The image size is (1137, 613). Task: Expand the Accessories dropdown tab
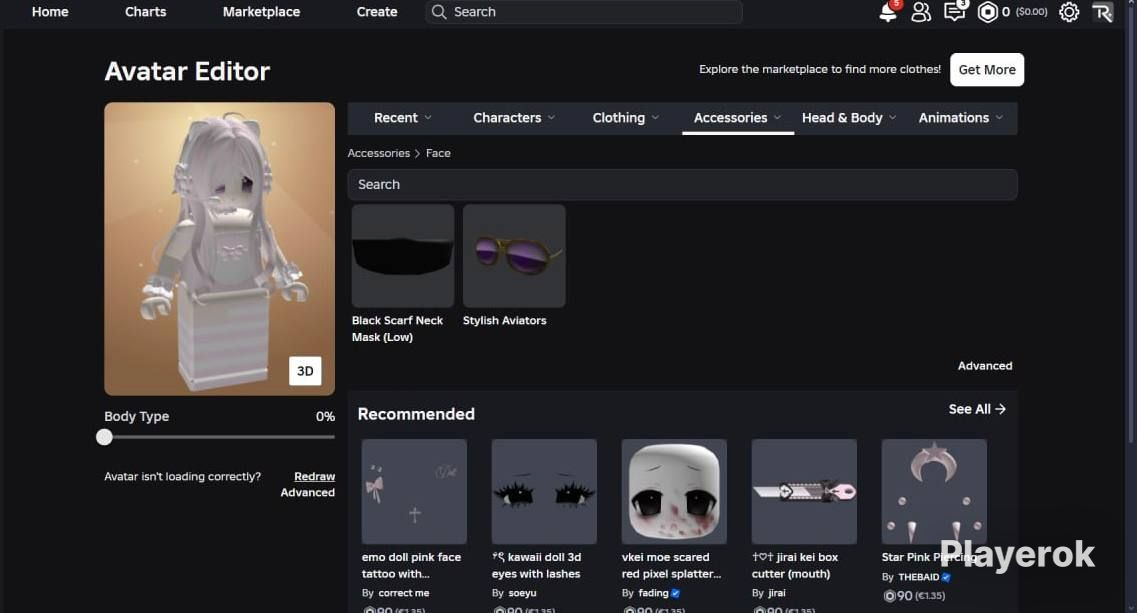(x=737, y=118)
